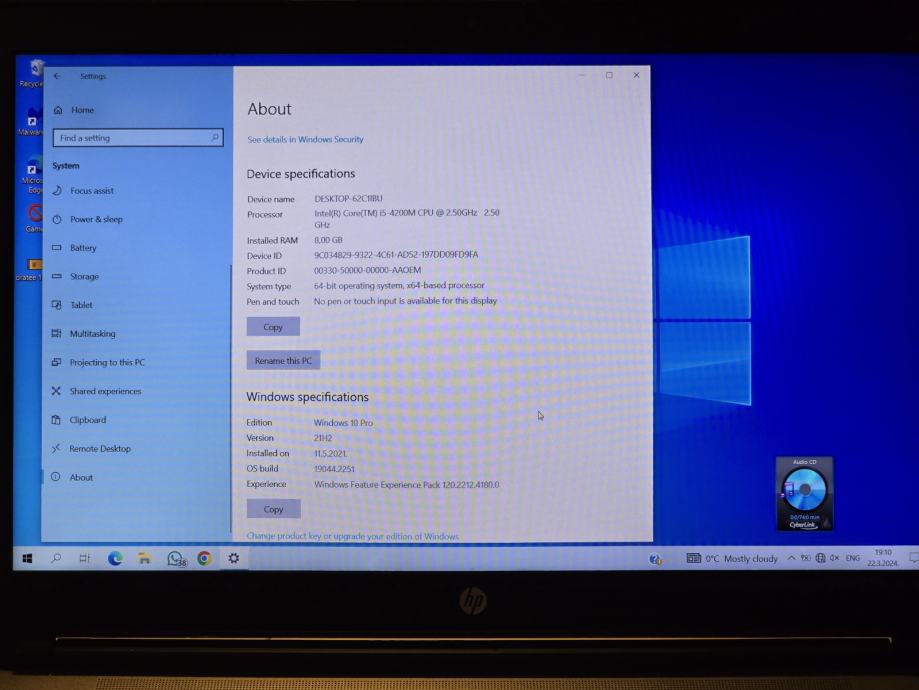Maximize the Settings window
Screen dimensions: 919x690
tap(610, 75)
